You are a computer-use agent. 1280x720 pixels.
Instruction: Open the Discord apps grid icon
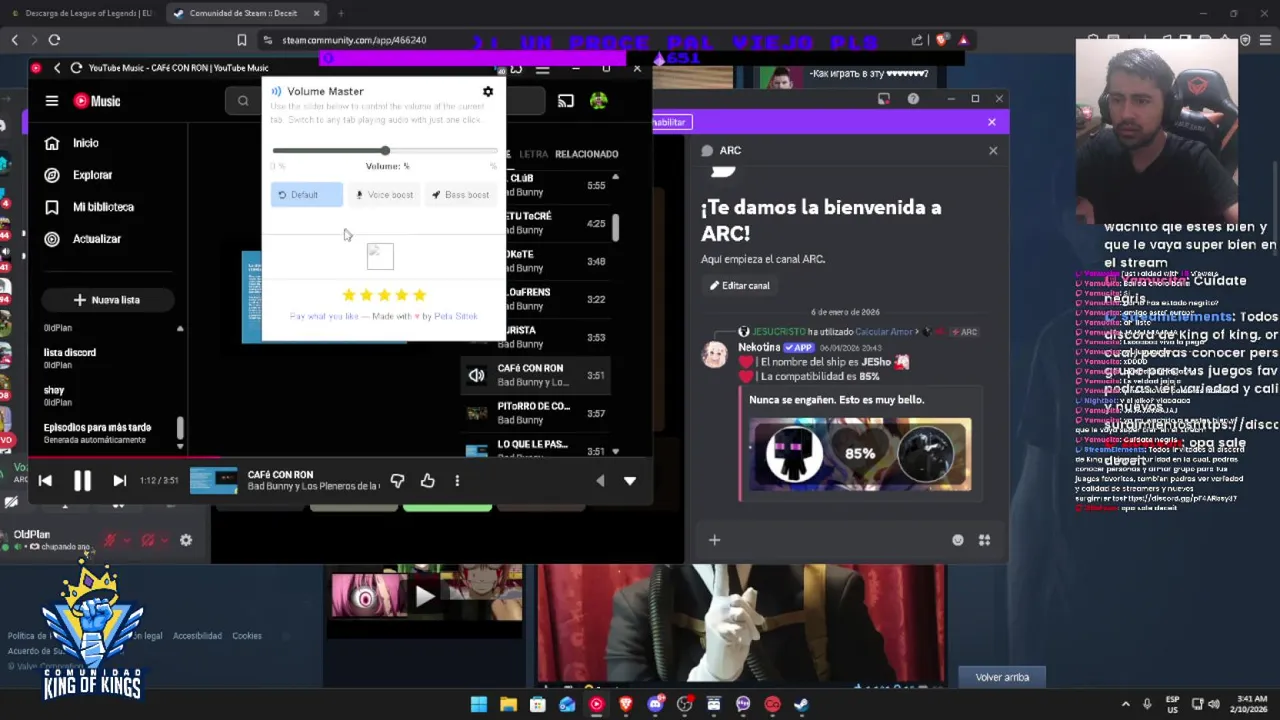tap(985, 540)
